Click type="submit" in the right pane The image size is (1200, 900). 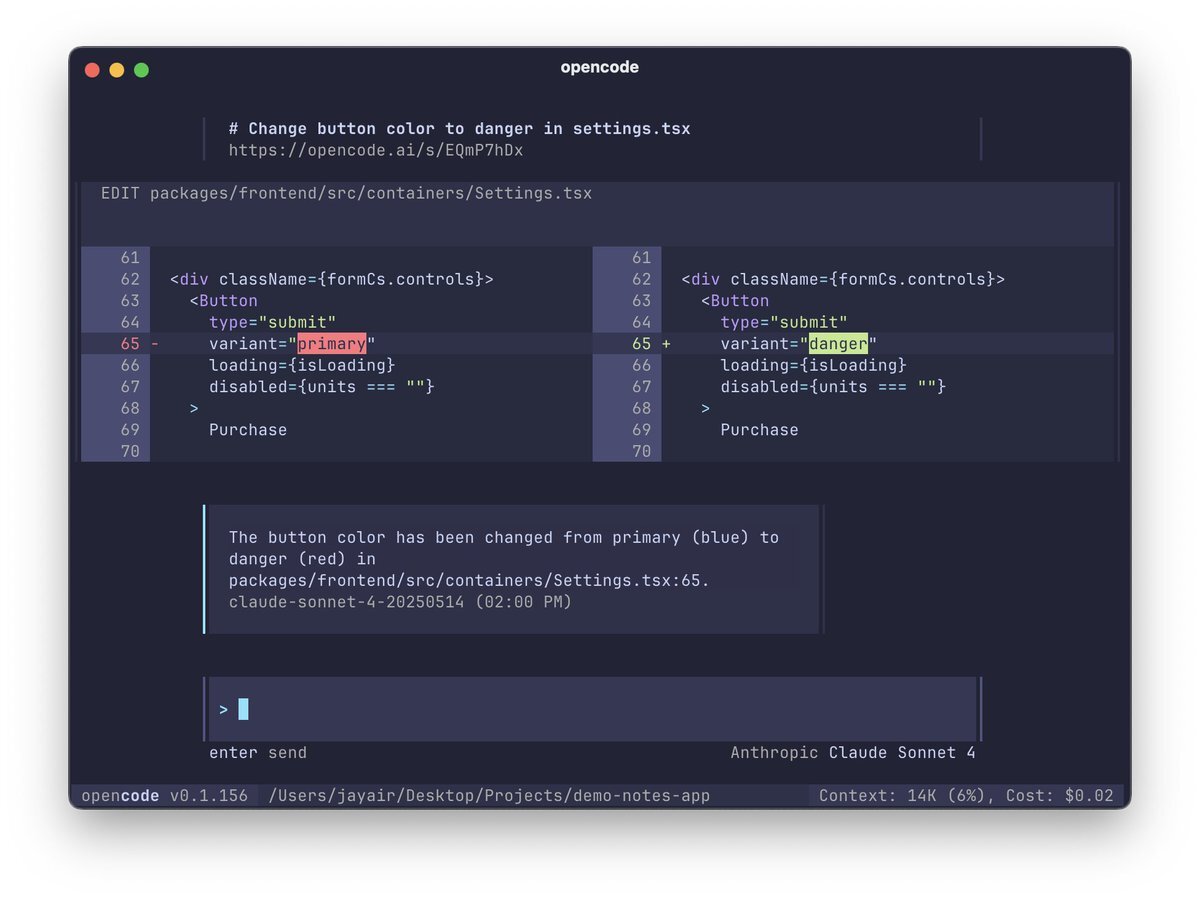click(x=784, y=322)
